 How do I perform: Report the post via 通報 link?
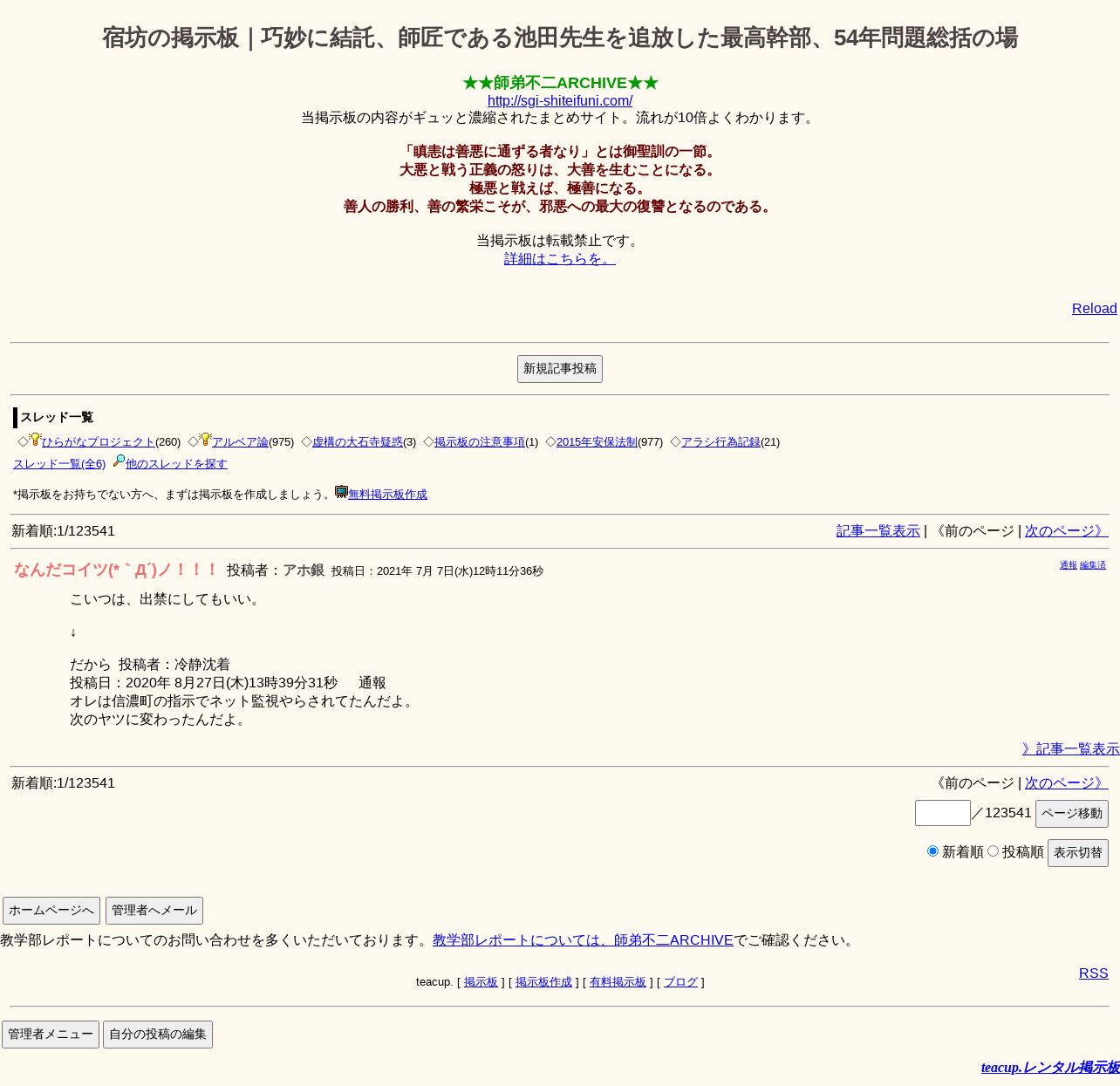[1069, 565]
